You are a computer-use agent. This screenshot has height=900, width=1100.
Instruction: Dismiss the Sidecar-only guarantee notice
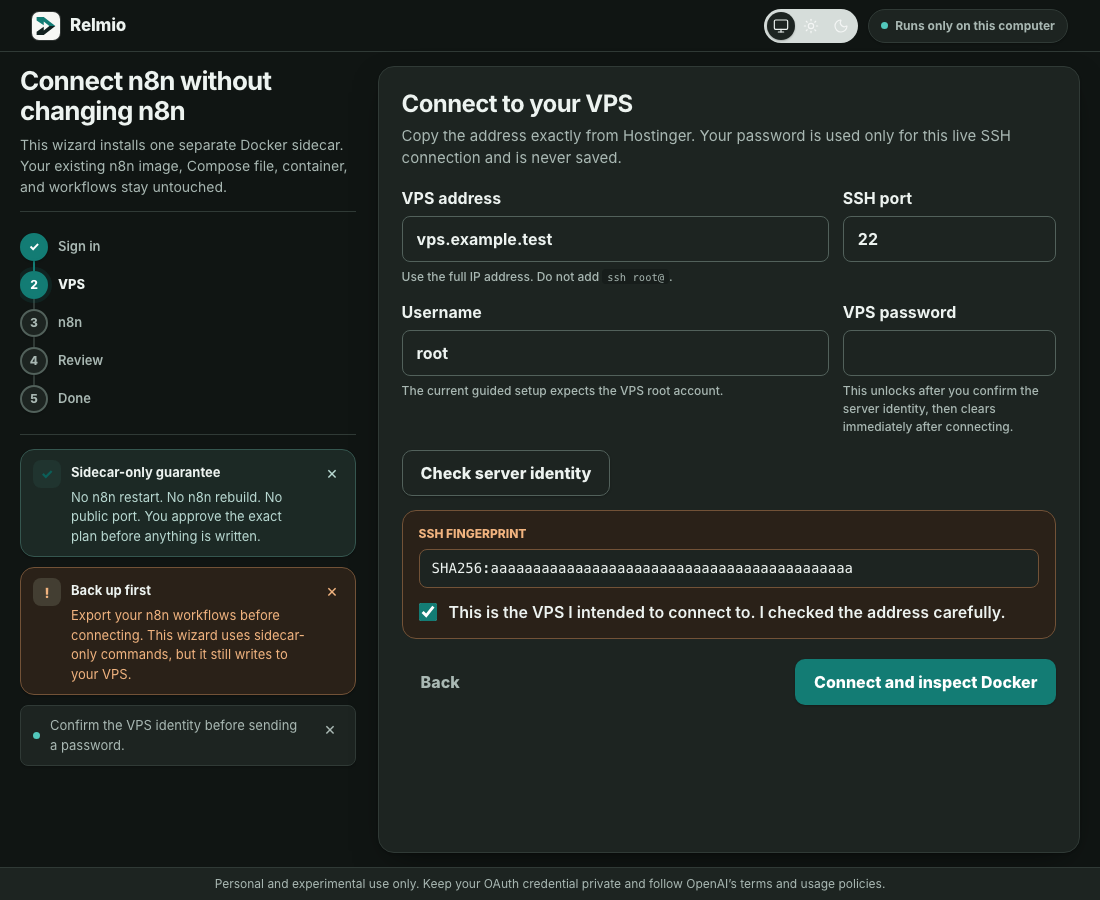tap(332, 474)
